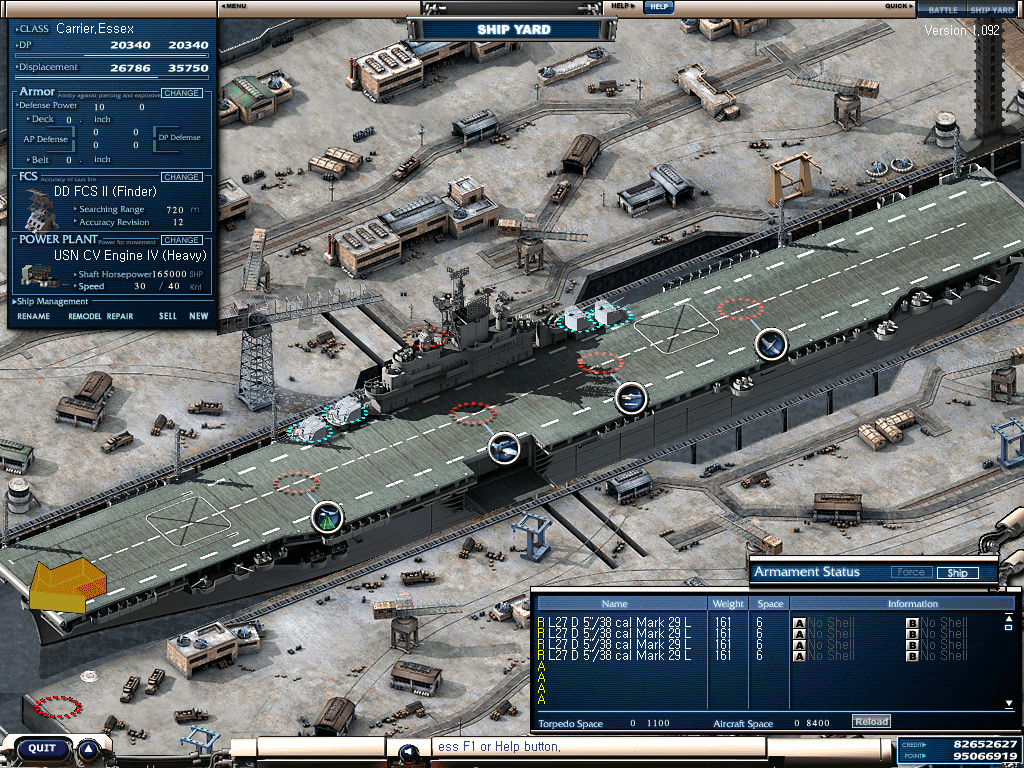Switch to the BATTLE tab
1024x768 pixels.
click(x=943, y=10)
